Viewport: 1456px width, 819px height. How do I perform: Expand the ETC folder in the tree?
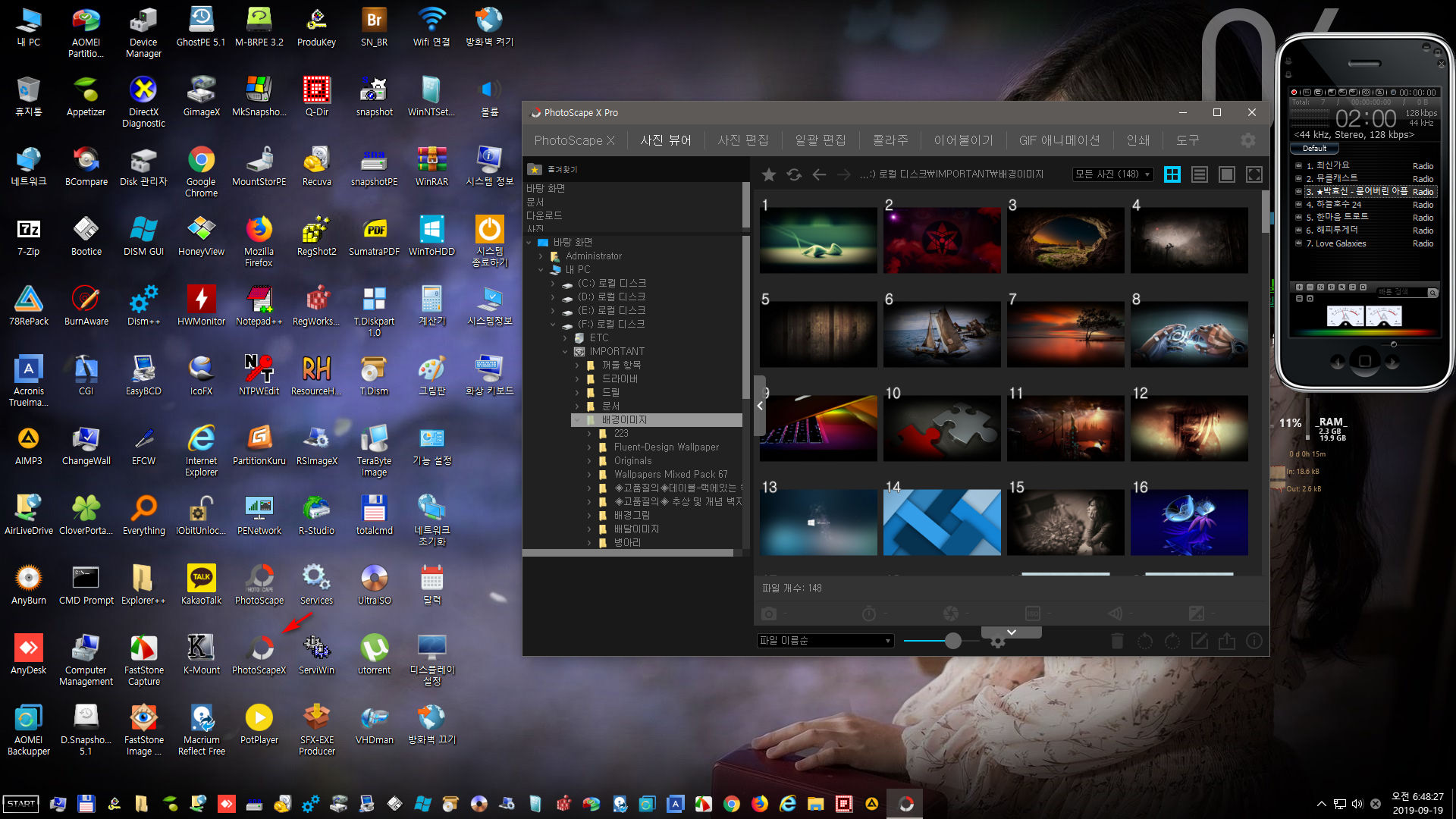565,338
